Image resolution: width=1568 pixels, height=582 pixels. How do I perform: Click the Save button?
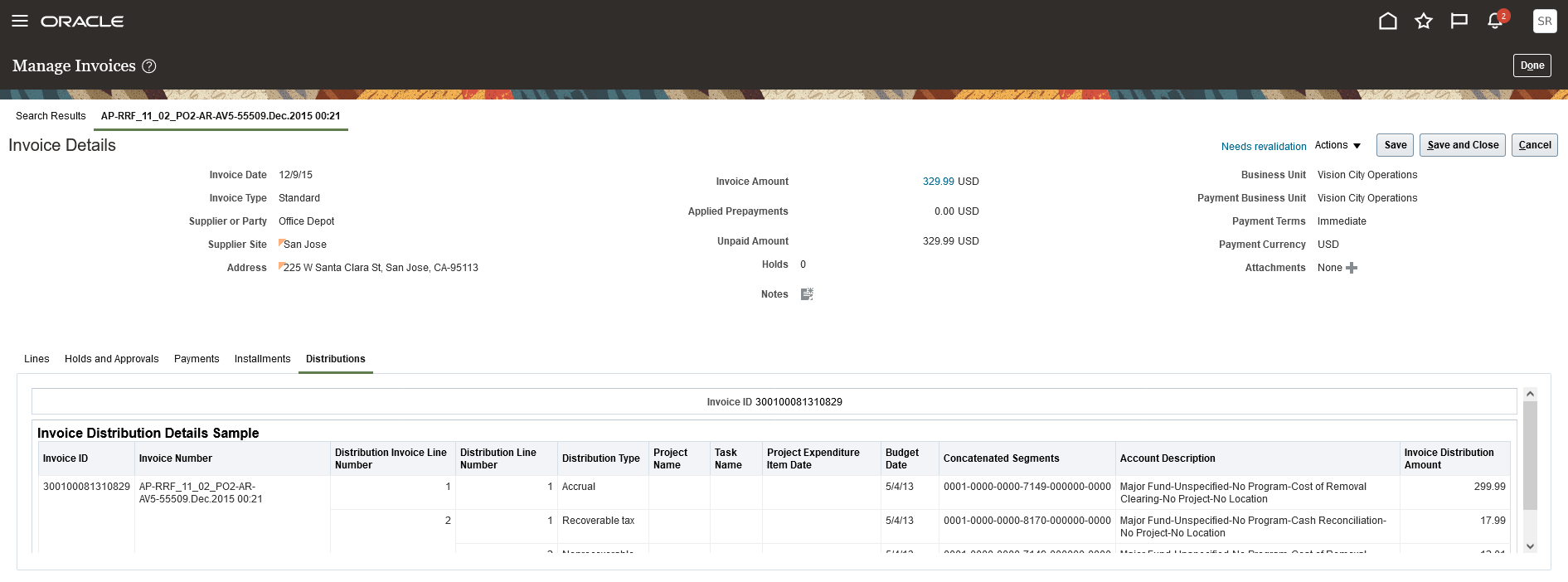tap(1395, 145)
